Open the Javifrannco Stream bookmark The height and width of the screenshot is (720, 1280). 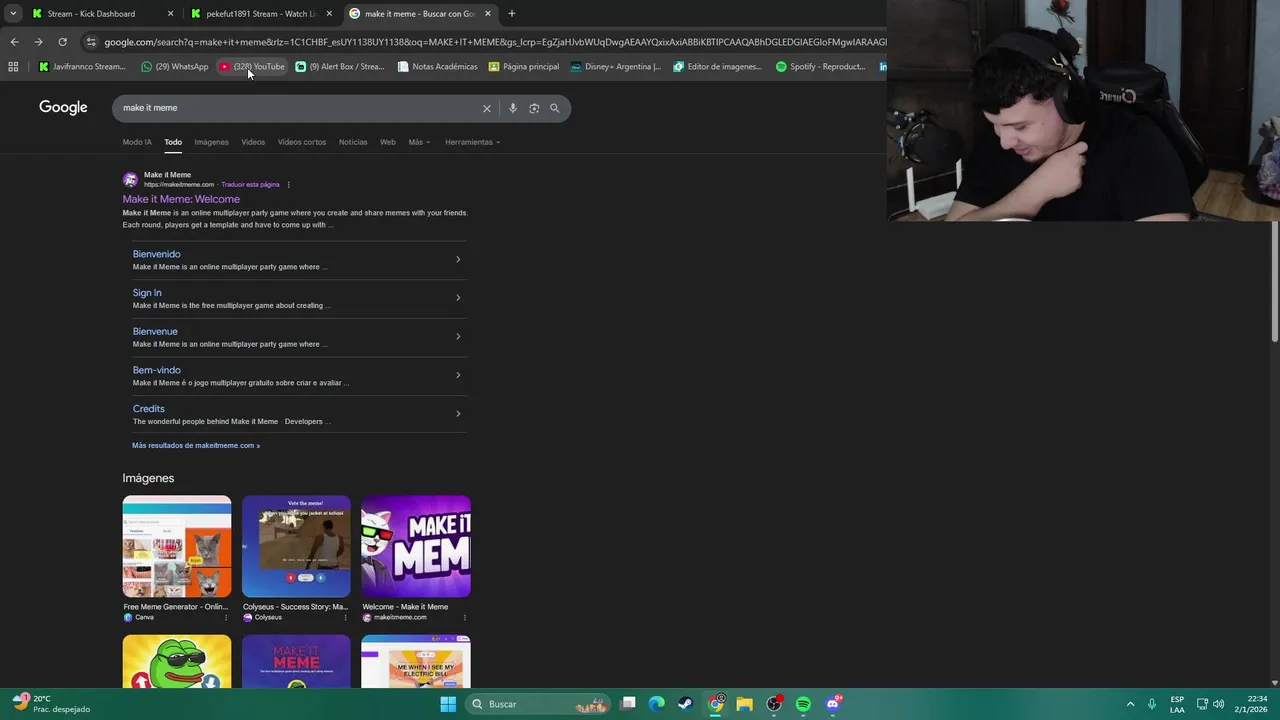click(x=82, y=67)
